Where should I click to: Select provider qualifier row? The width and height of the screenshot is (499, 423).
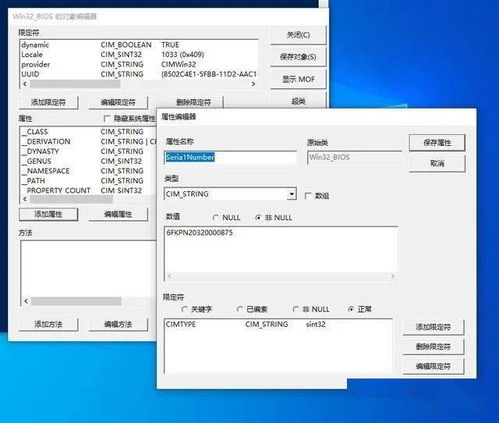coord(139,64)
